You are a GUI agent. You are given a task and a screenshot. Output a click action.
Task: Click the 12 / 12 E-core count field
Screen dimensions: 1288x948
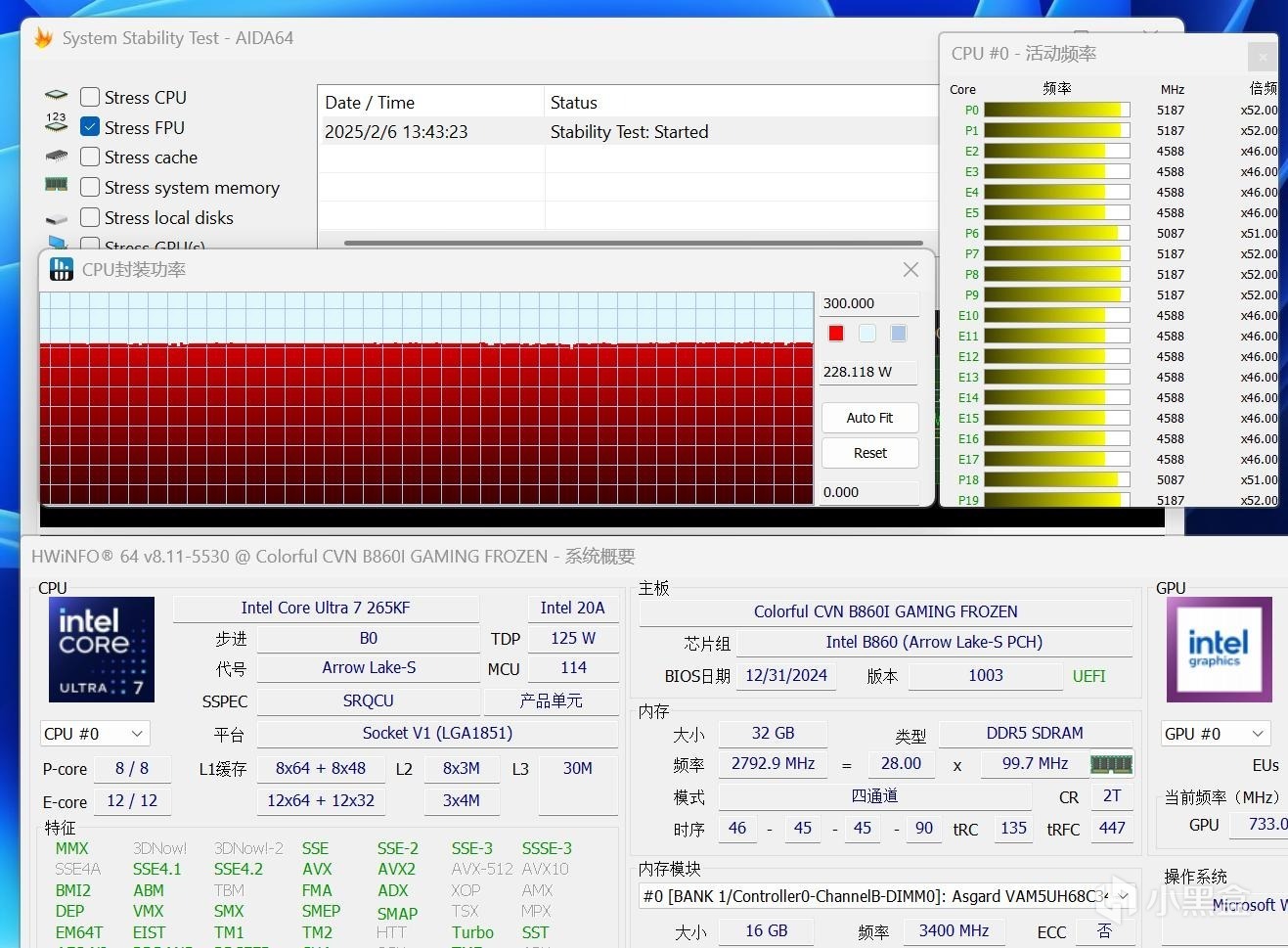point(132,800)
